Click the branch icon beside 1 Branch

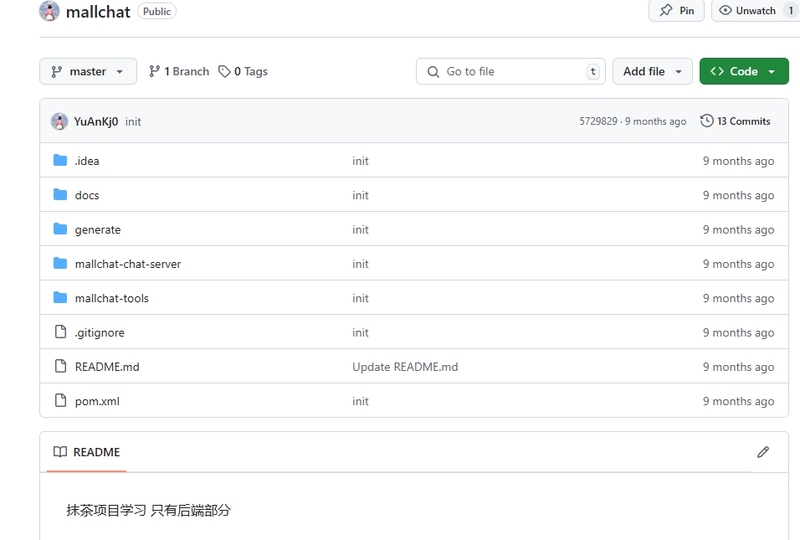(154, 71)
